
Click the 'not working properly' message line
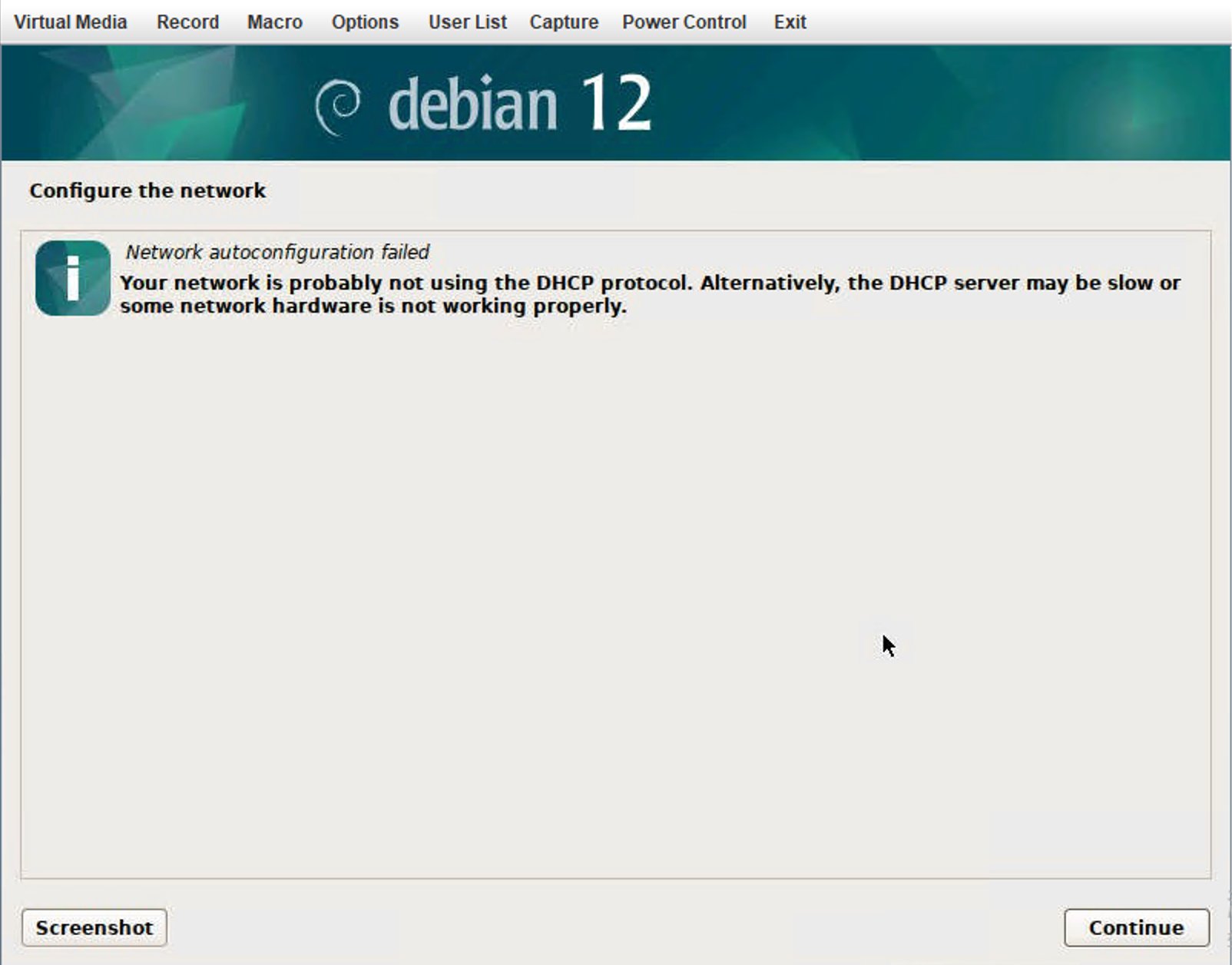pyautogui.click(x=373, y=306)
